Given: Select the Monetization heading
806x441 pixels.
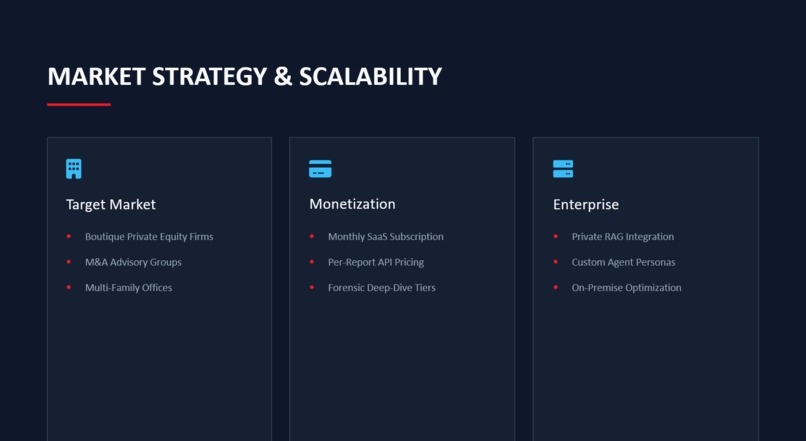Looking at the screenshot, I should (352, 204).
